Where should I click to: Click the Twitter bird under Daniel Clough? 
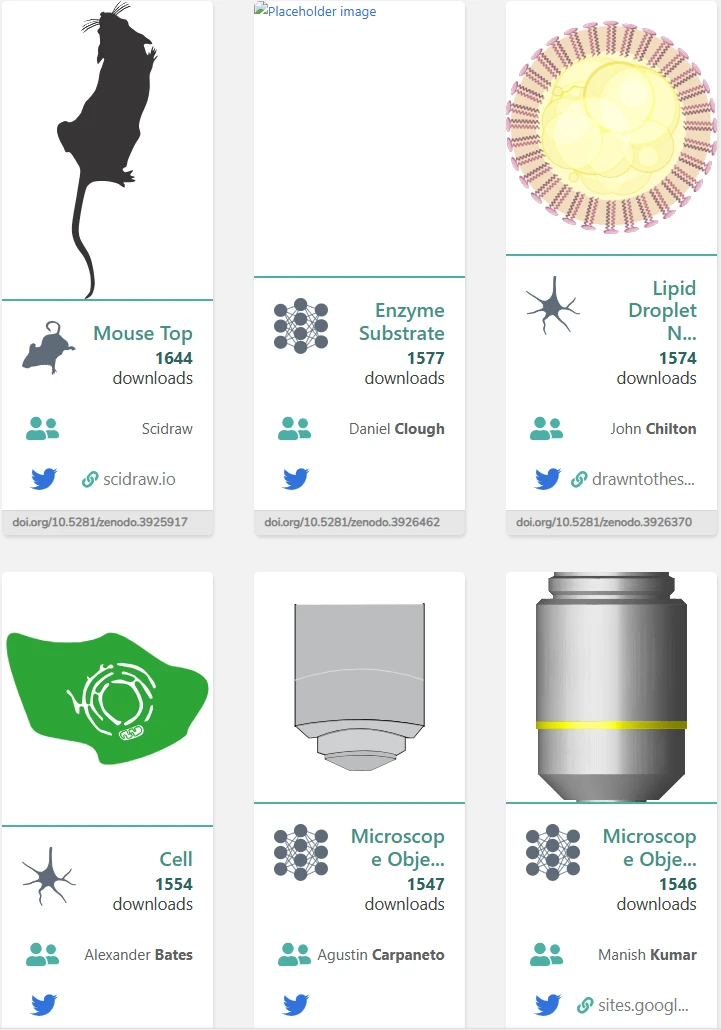pos(296,479)
